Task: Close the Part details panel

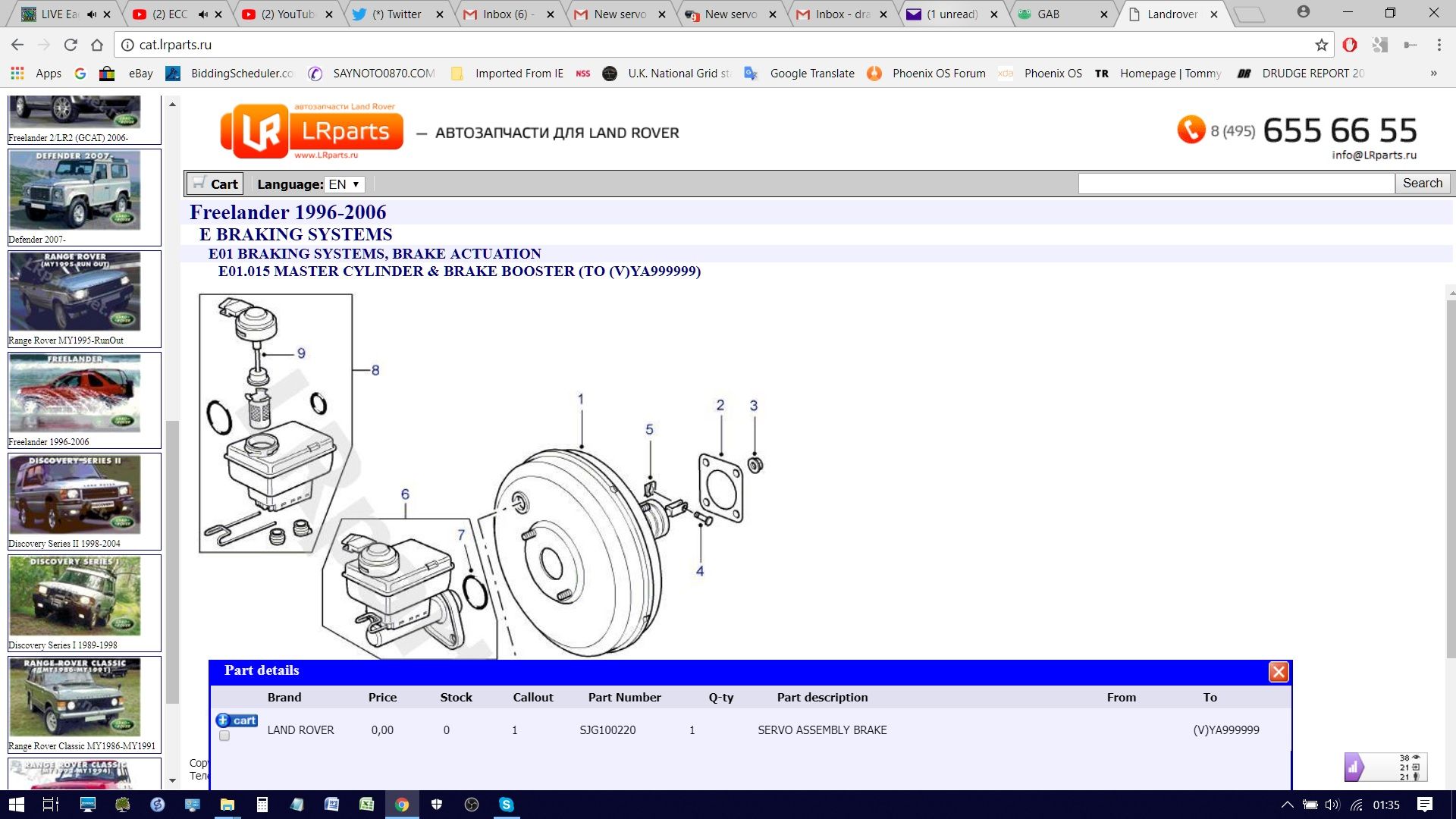Action: [x=1279, y=672]
